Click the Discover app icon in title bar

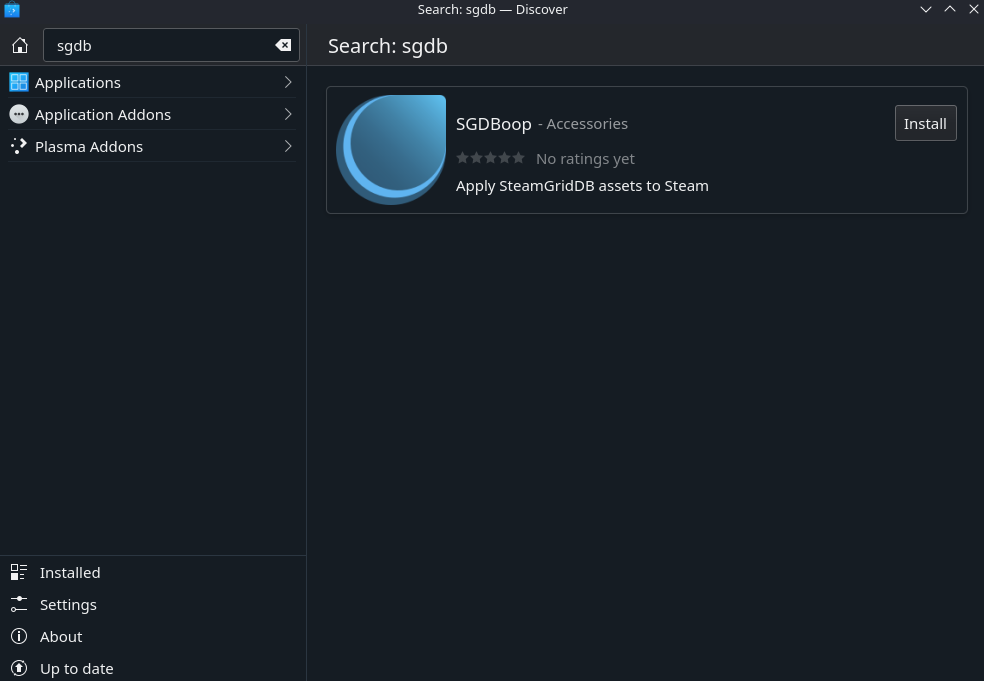click(x=11, y=9)
